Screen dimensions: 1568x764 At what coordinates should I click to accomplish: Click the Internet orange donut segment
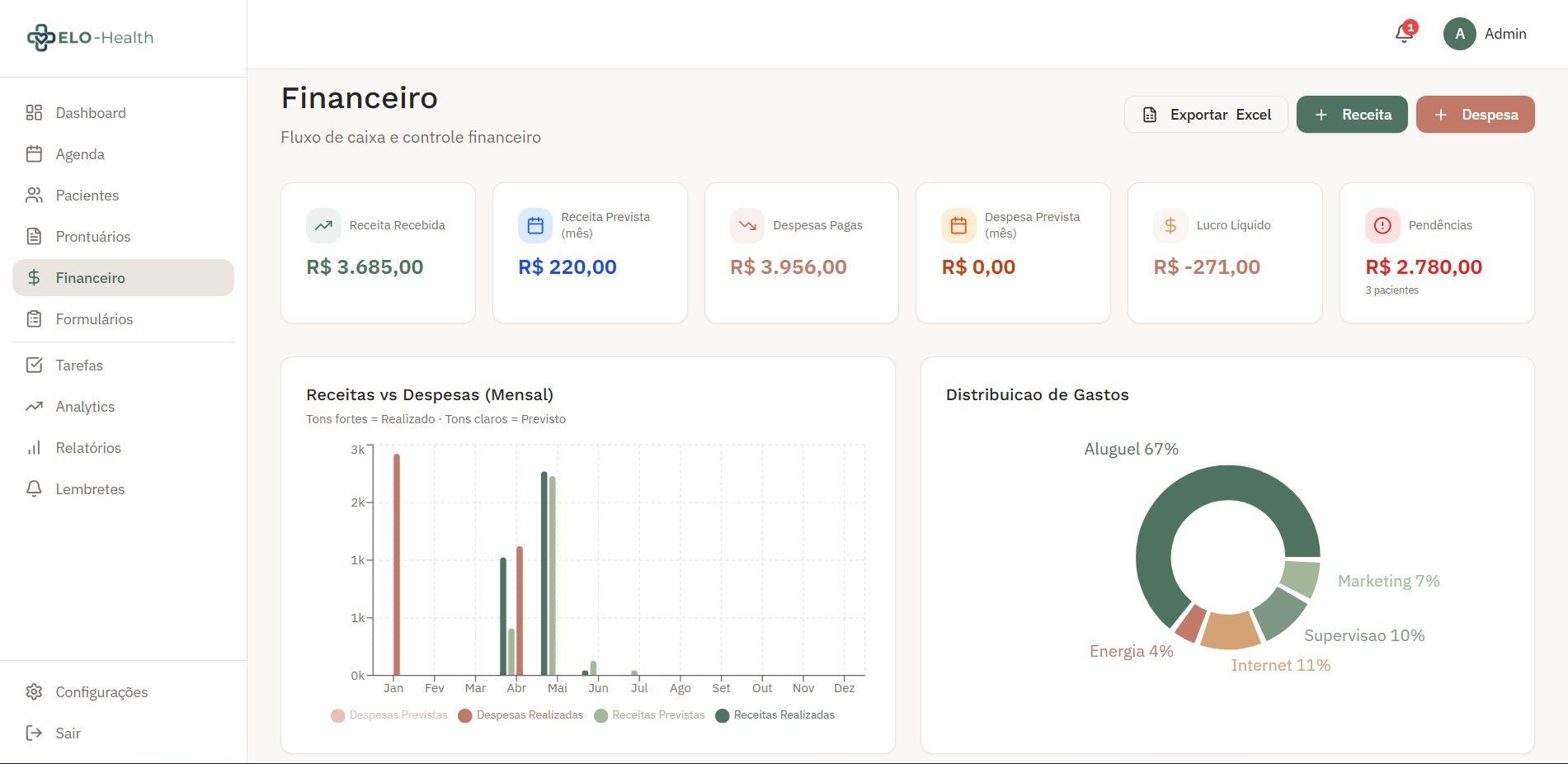tap(1230, 631)
